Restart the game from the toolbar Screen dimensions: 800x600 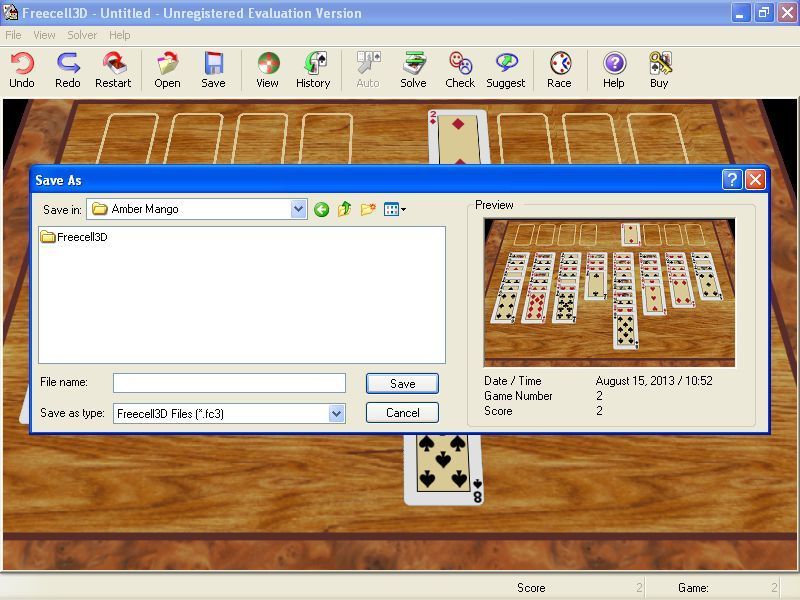pos(113,70)
